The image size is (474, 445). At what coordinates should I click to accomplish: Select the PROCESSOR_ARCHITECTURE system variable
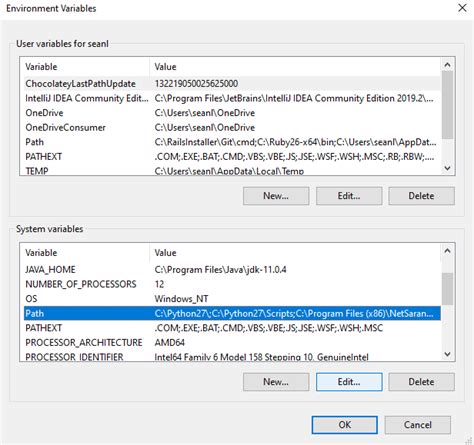point(232,342)
